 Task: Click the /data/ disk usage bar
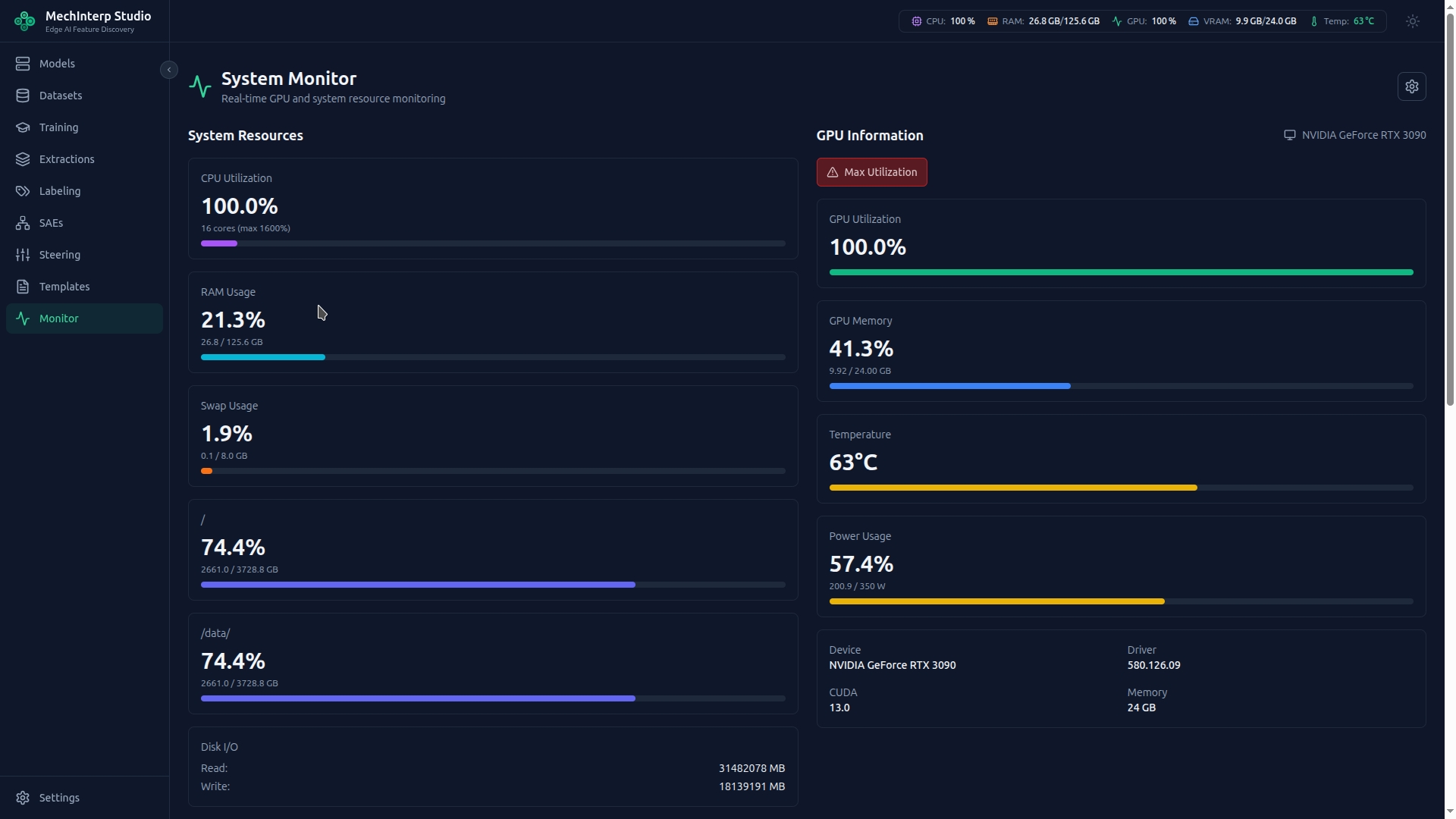pos(493,698)
